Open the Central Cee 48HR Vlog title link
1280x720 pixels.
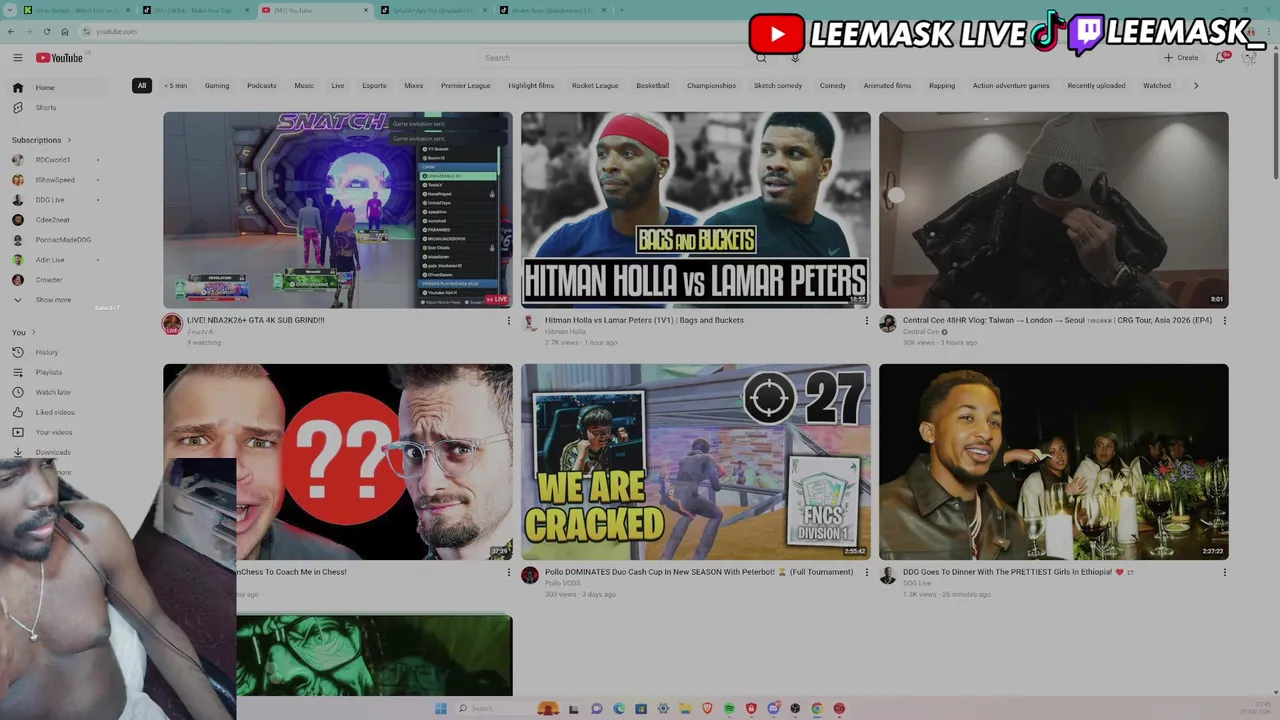(x=1057, y=320)
